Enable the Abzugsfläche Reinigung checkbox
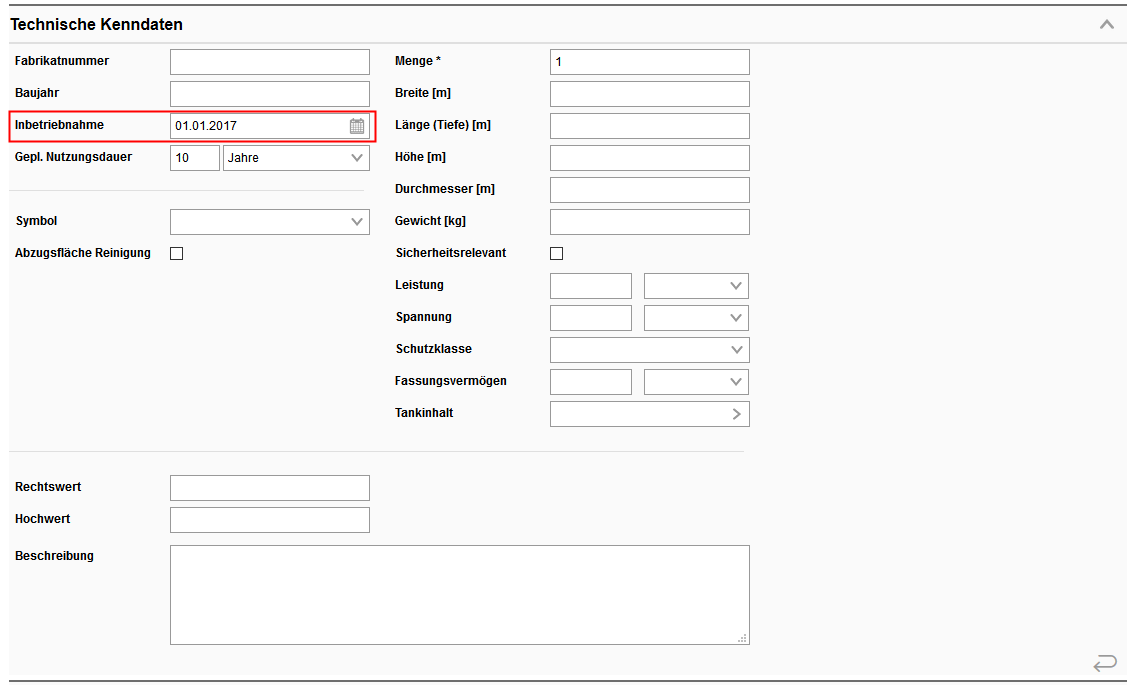Viewport: 1130px width, 685px height. point(177,254)
